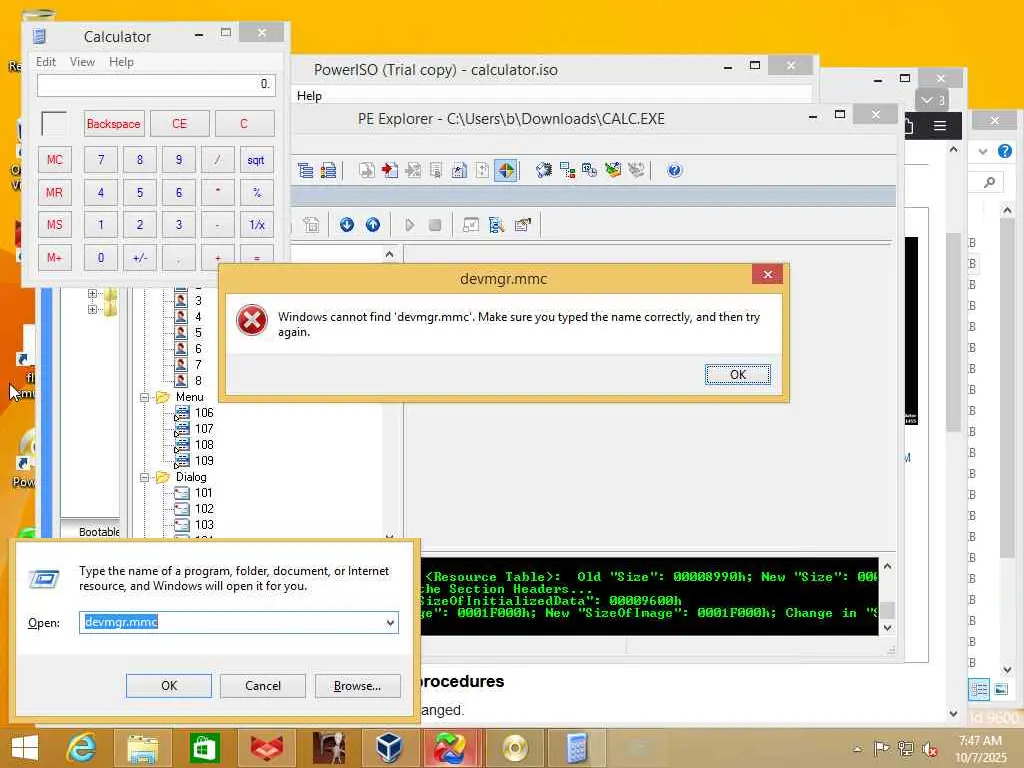The height and width of the screenshot is (768, 1024).
Task: Click the Calculator 1/x button
Action: tap(256, 225)
